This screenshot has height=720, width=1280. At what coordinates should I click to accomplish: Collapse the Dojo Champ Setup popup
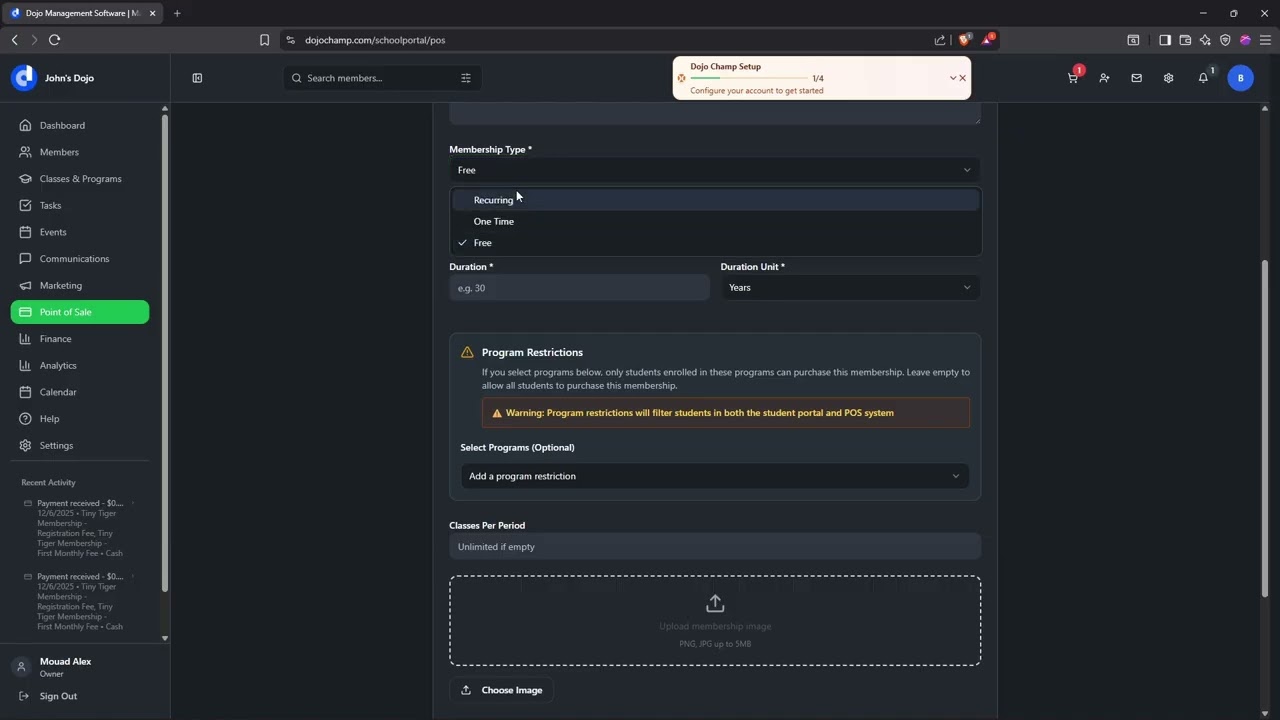tap(952, 78)
